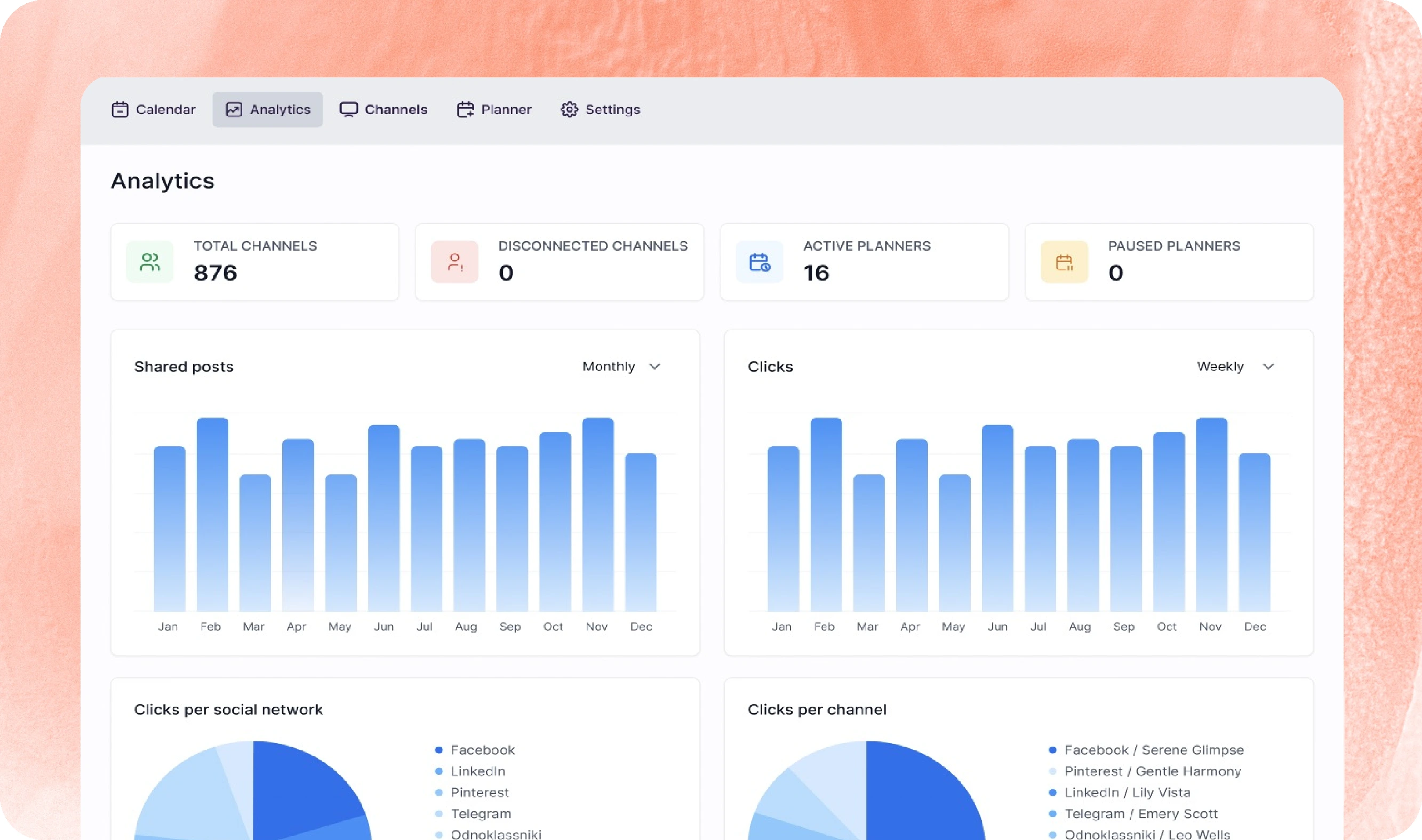
Task: Click the Telegram legend label in social network chart
Action: pyautogui.click(x=481, y=813)
